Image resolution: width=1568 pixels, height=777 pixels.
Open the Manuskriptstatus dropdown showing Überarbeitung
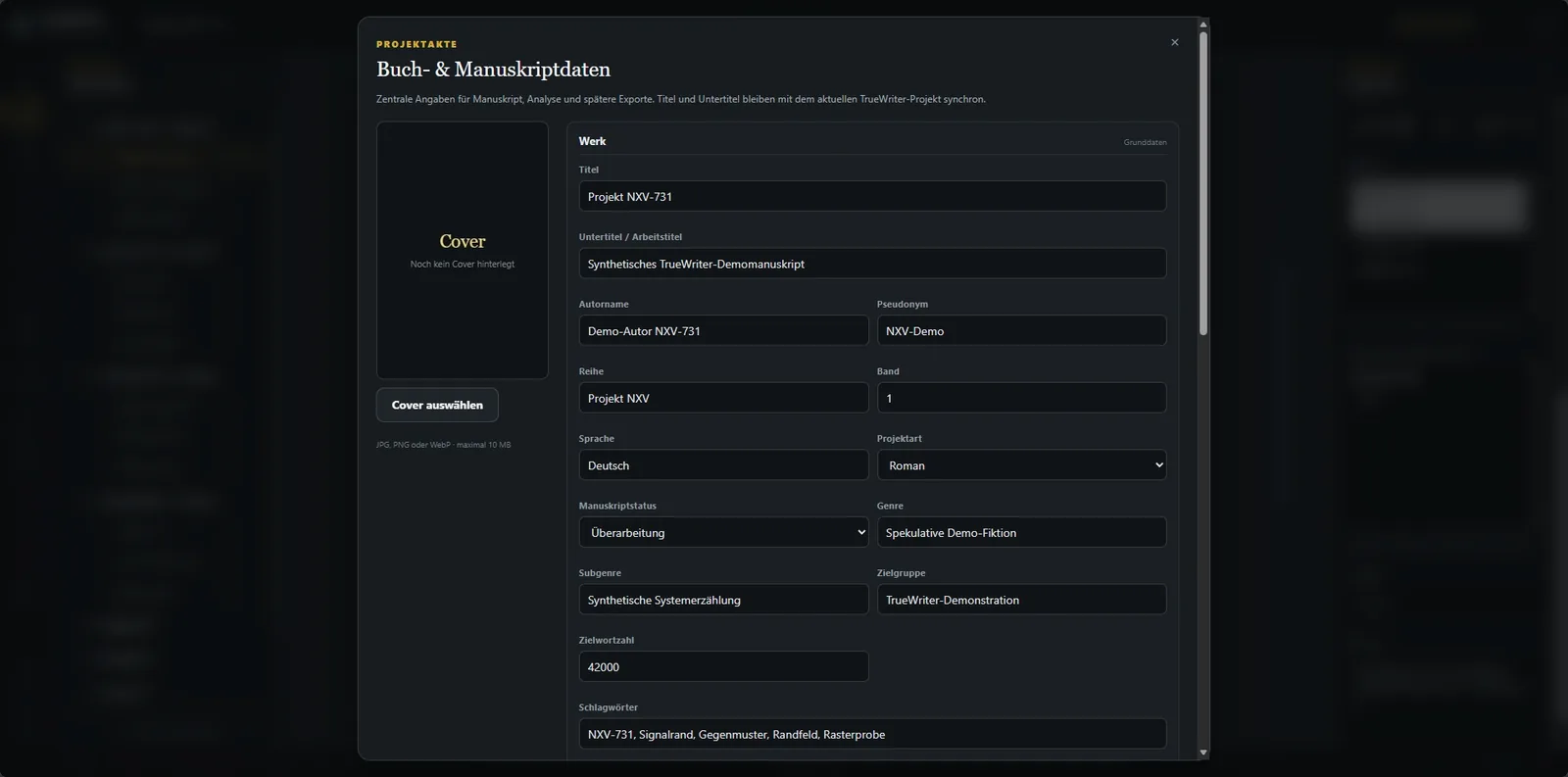click(723, 533)
